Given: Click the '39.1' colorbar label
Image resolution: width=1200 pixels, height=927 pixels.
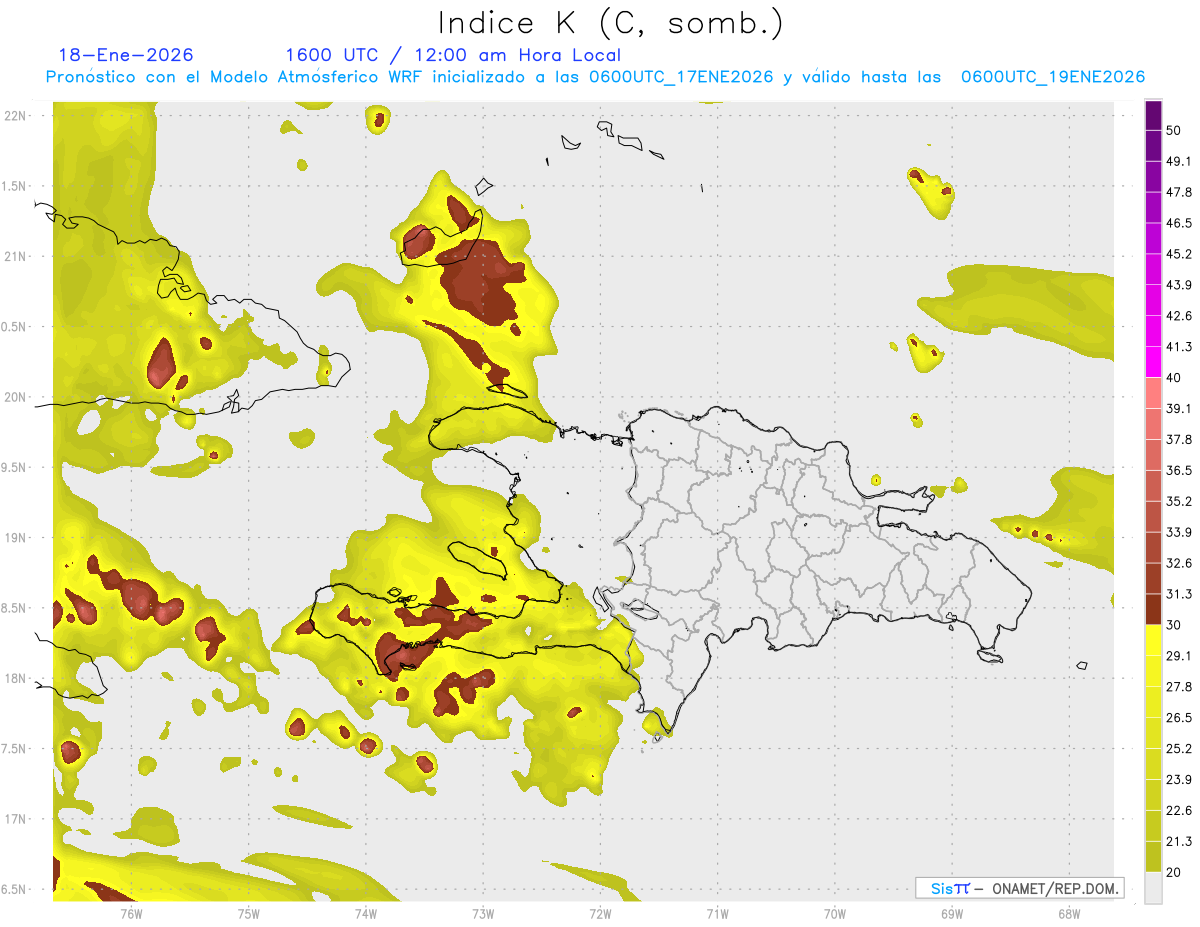Looking at the screenshot, I should click(1180, 408).
